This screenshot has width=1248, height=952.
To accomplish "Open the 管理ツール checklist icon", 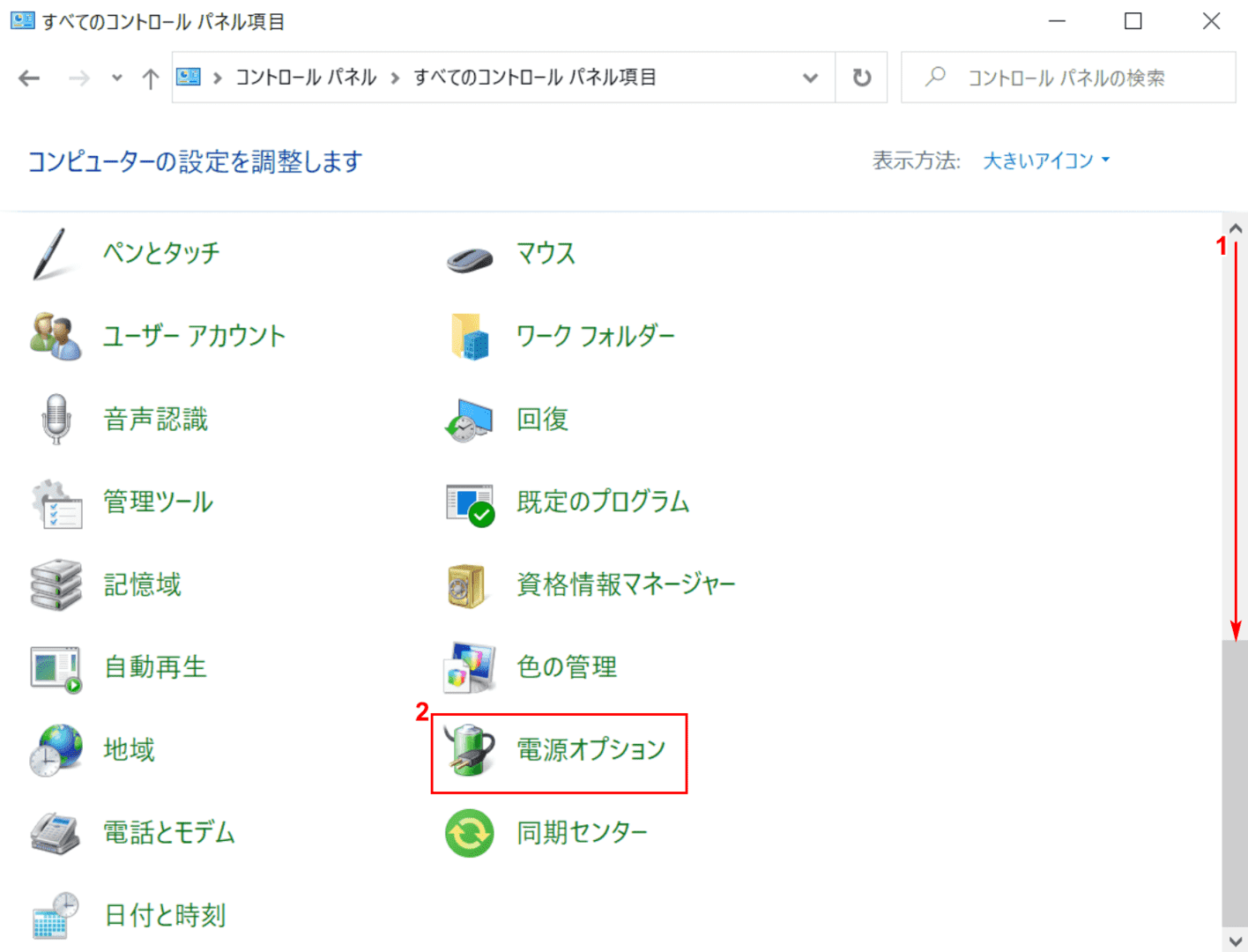I will 56,502.
